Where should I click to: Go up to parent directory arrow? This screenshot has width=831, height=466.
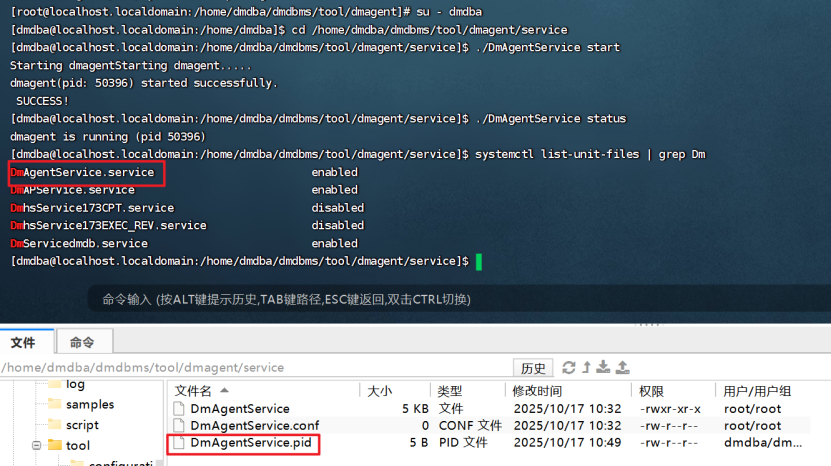point(586,367)
